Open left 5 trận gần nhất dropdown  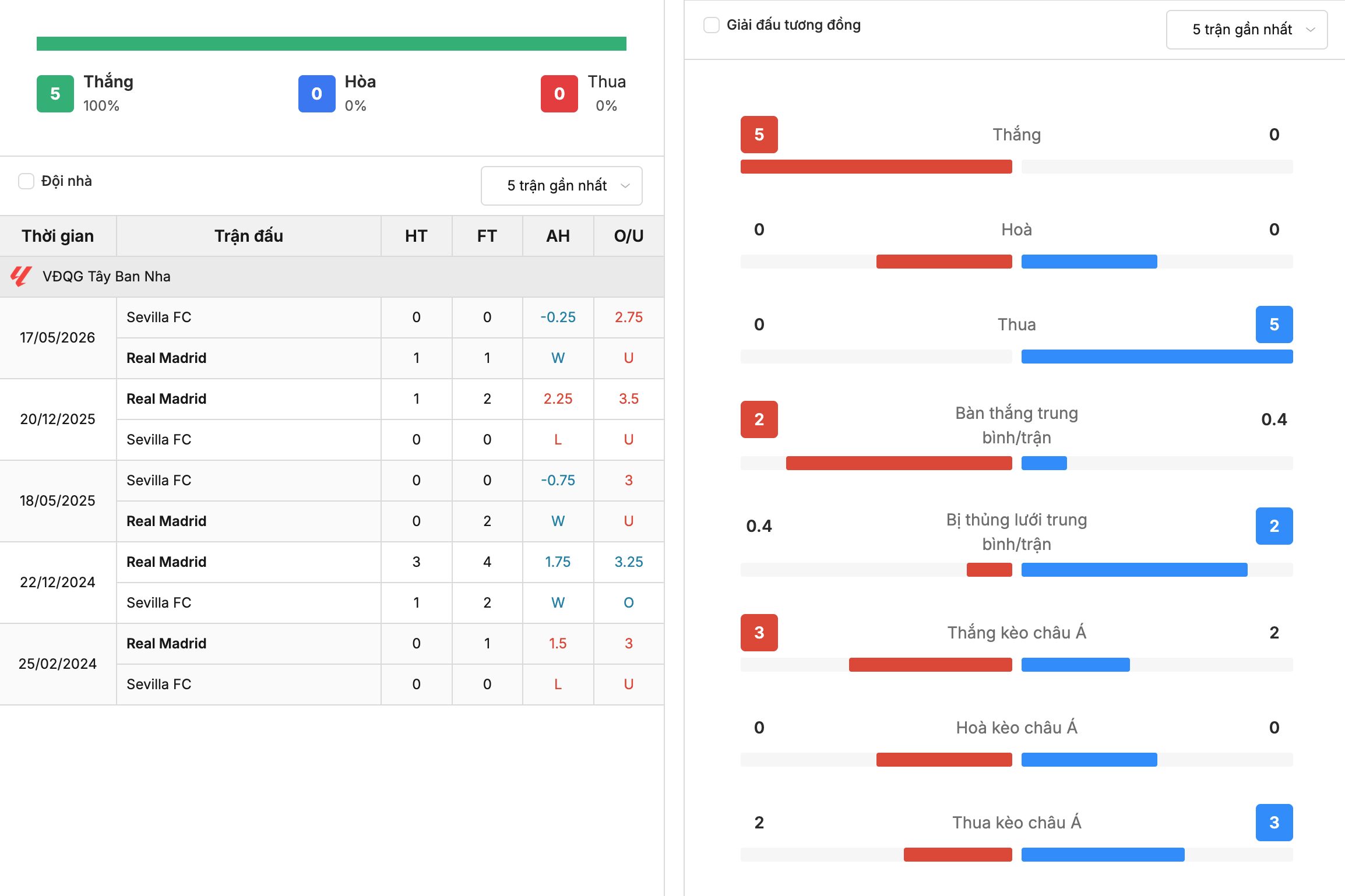[x=562, y=186]
